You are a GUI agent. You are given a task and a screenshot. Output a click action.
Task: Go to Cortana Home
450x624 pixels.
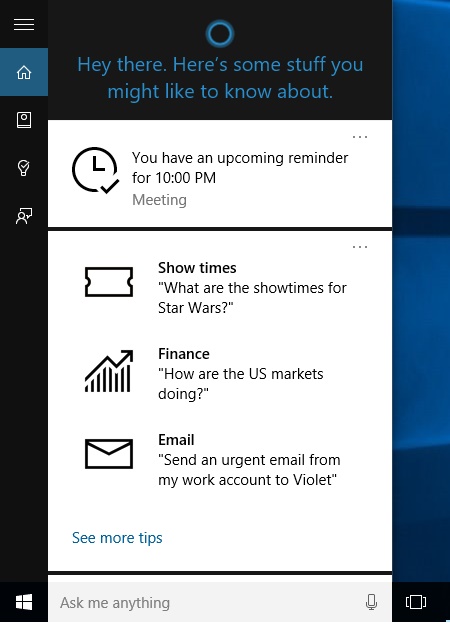24,72
